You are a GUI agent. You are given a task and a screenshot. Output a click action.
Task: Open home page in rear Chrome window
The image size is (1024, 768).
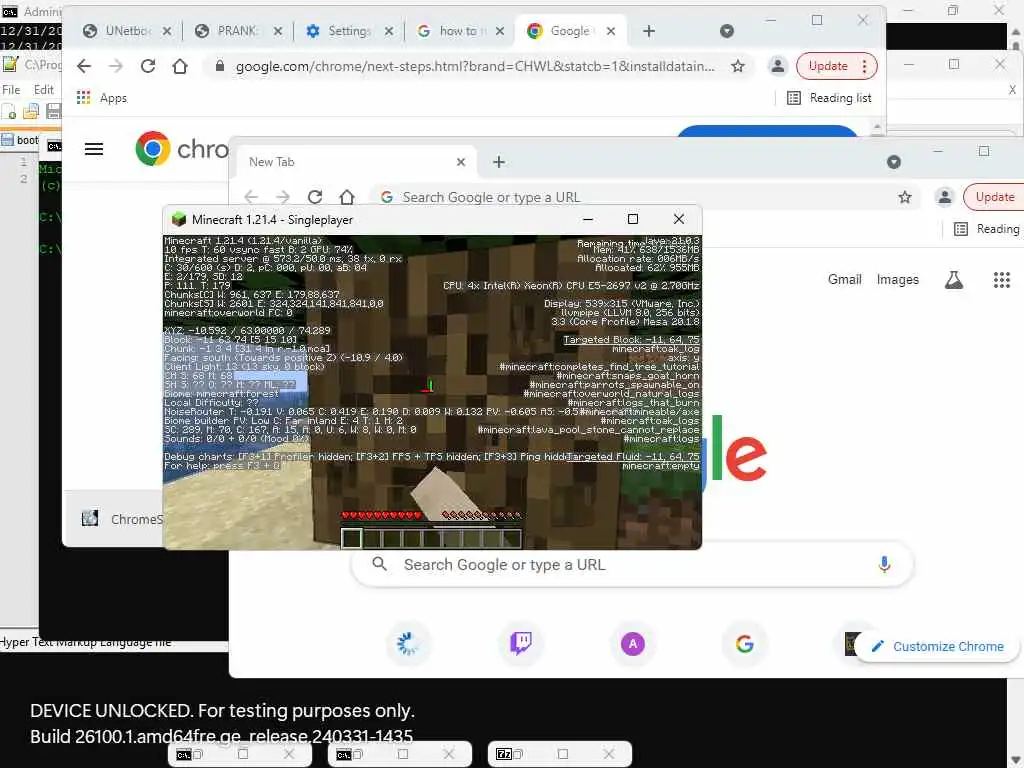click(180, 66)
